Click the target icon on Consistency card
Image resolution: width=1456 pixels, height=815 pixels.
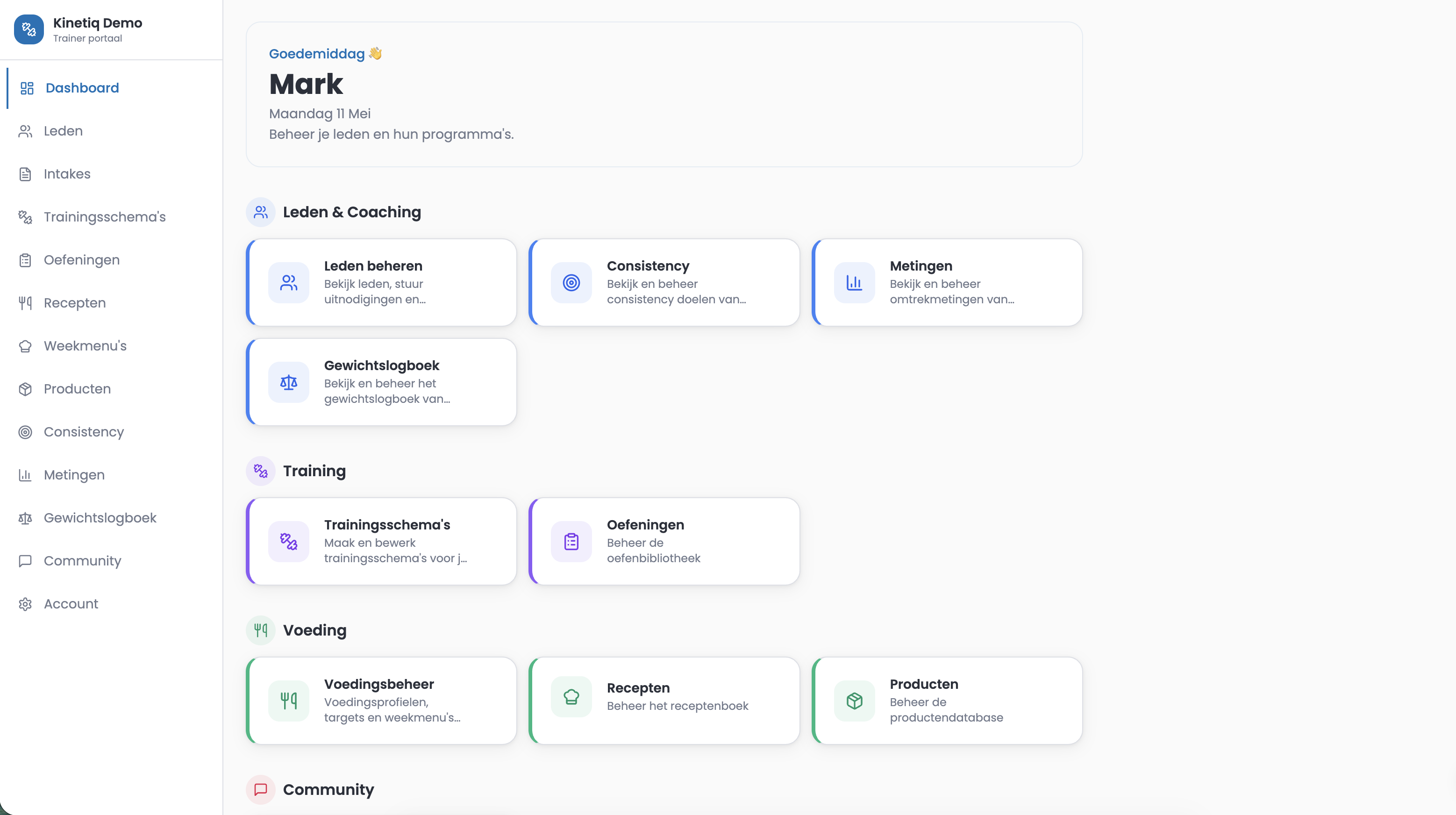point(571,283)
